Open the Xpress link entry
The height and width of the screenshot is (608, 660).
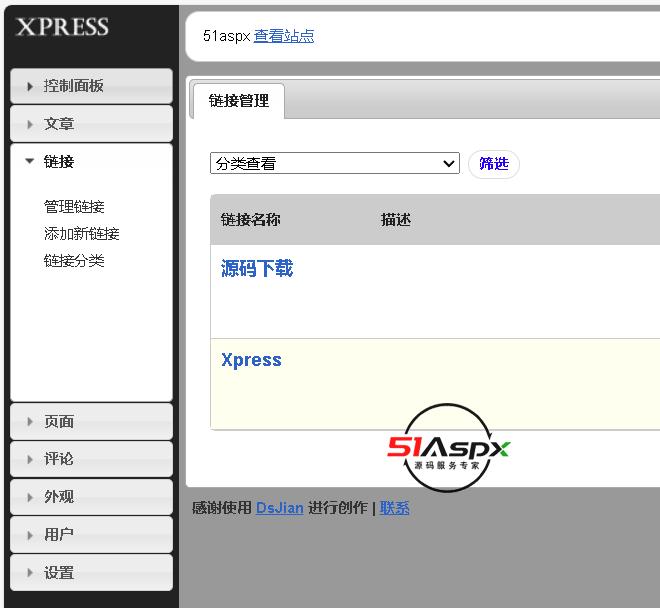(x=251, y=360)
